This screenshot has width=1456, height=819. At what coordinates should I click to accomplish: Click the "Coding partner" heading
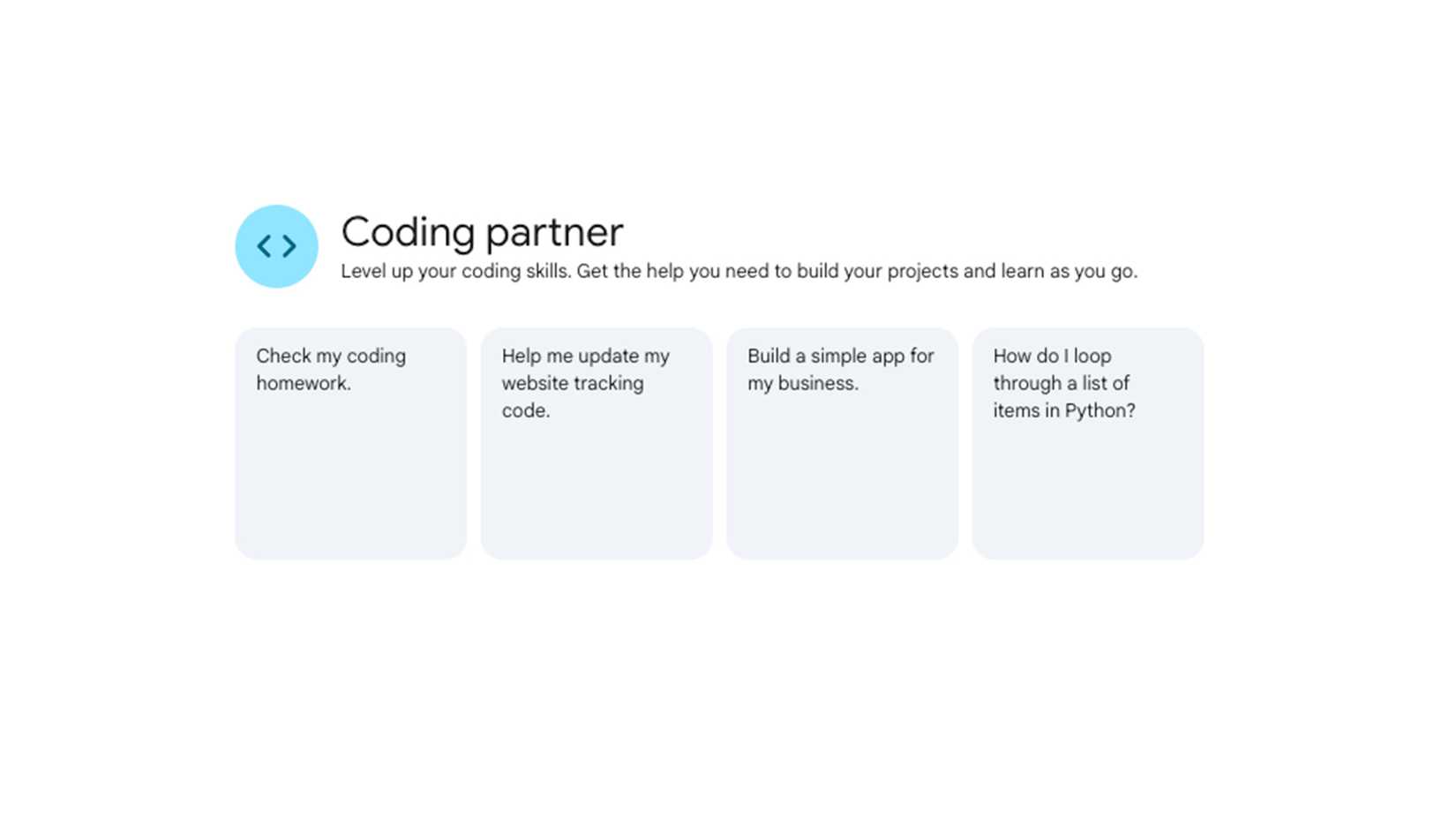pyautogui.click(x=482, y=232)
